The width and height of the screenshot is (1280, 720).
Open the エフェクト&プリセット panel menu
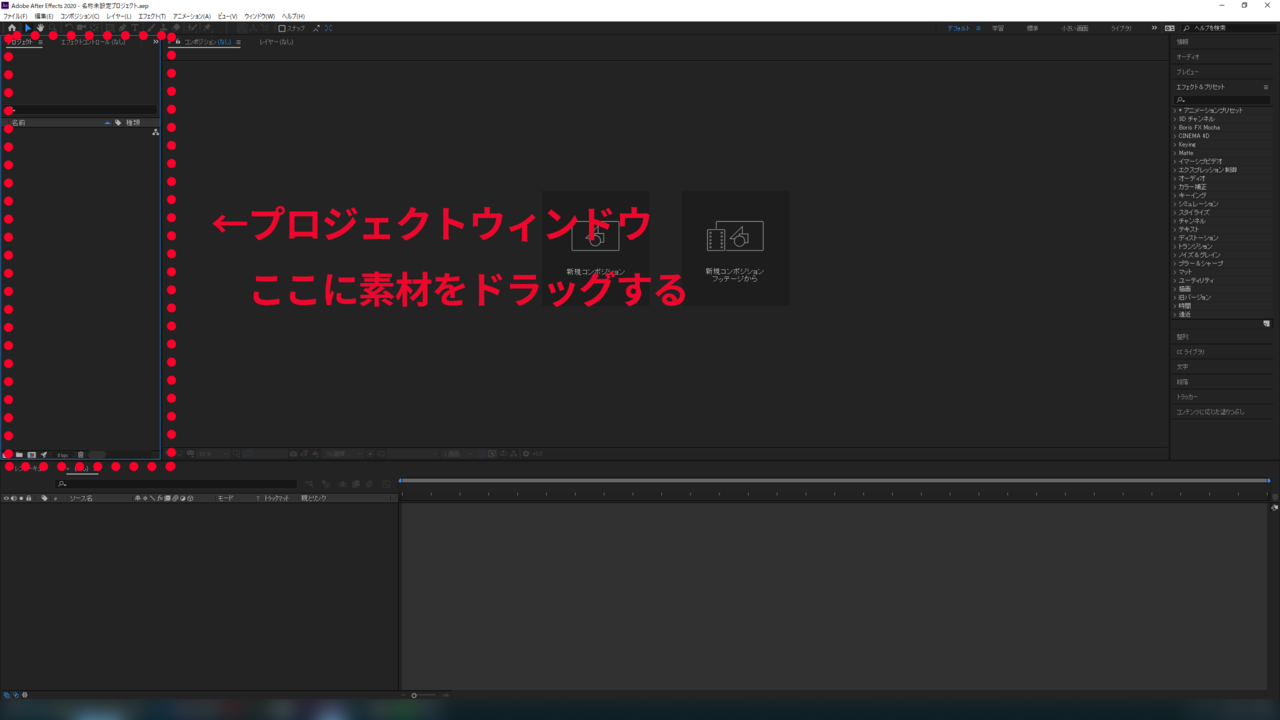pyautogui.click(x=1266, y=87)
